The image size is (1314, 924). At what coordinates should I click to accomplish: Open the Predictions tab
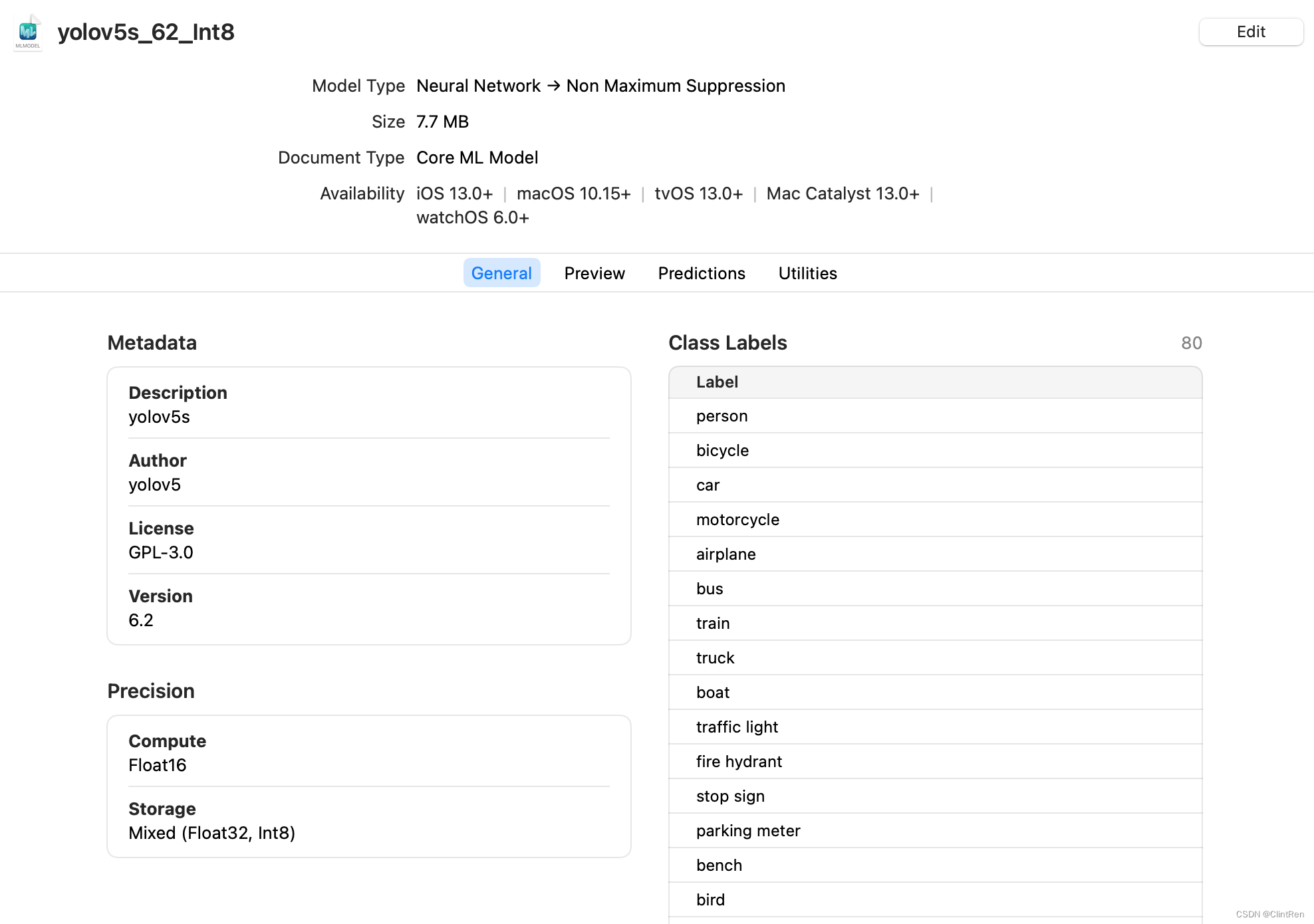pos(702,273)
